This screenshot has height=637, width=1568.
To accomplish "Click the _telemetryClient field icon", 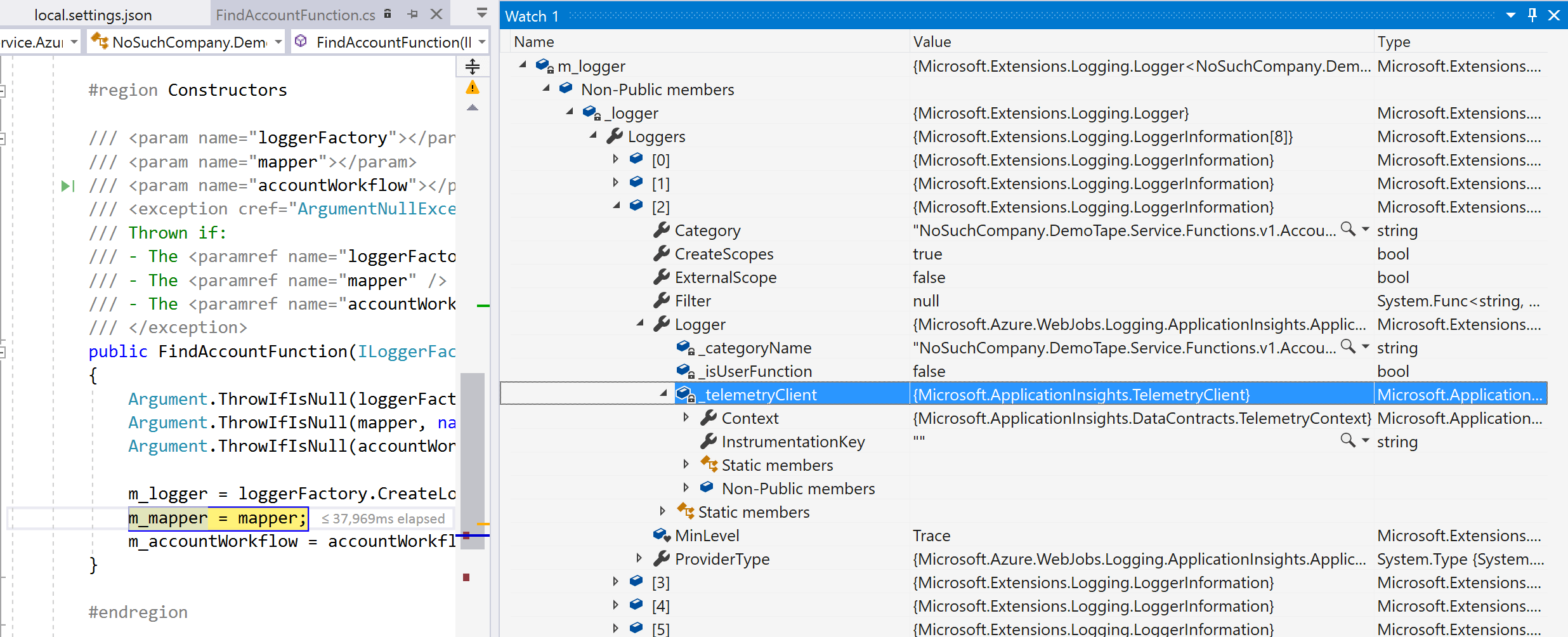I will tap(685, 394).
